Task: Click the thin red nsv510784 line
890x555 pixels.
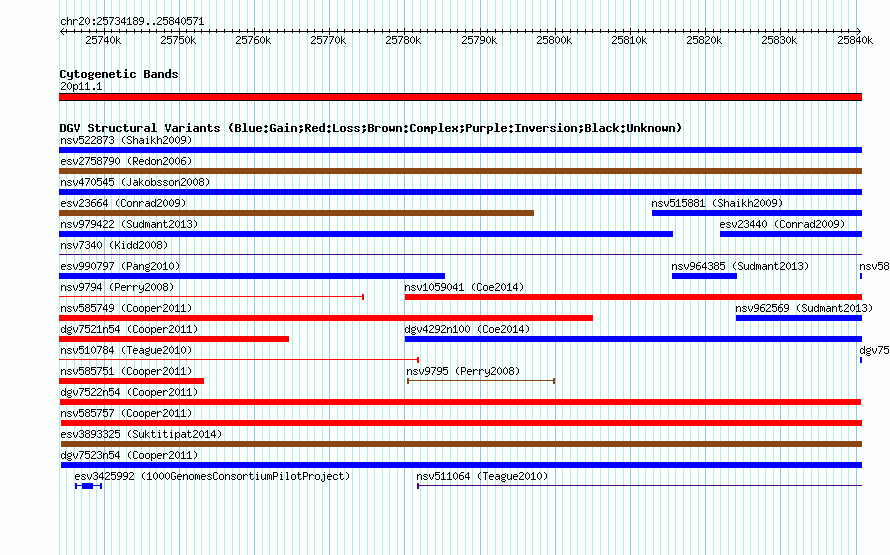Action: point(239,359)
